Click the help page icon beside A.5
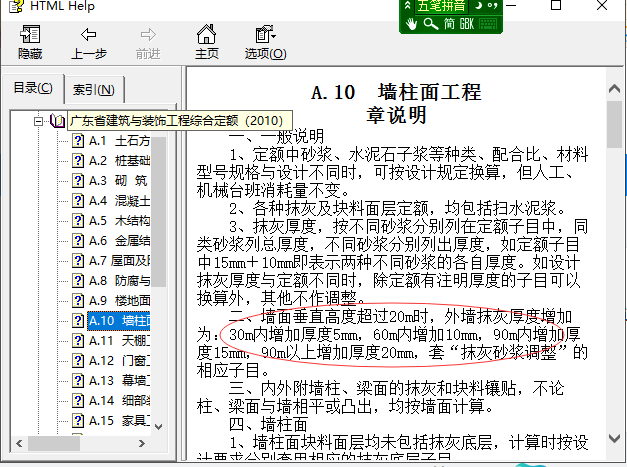The height and width of the screenshot is (467, 627). (x=78, y=221)
